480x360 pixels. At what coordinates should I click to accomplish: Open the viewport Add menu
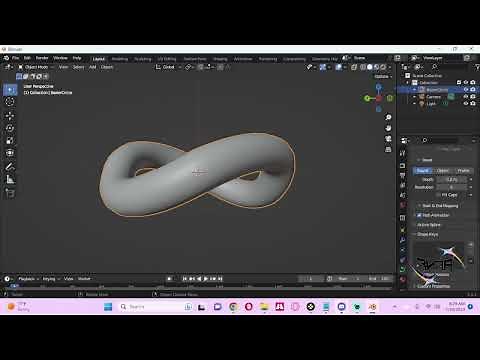point(92,67)
